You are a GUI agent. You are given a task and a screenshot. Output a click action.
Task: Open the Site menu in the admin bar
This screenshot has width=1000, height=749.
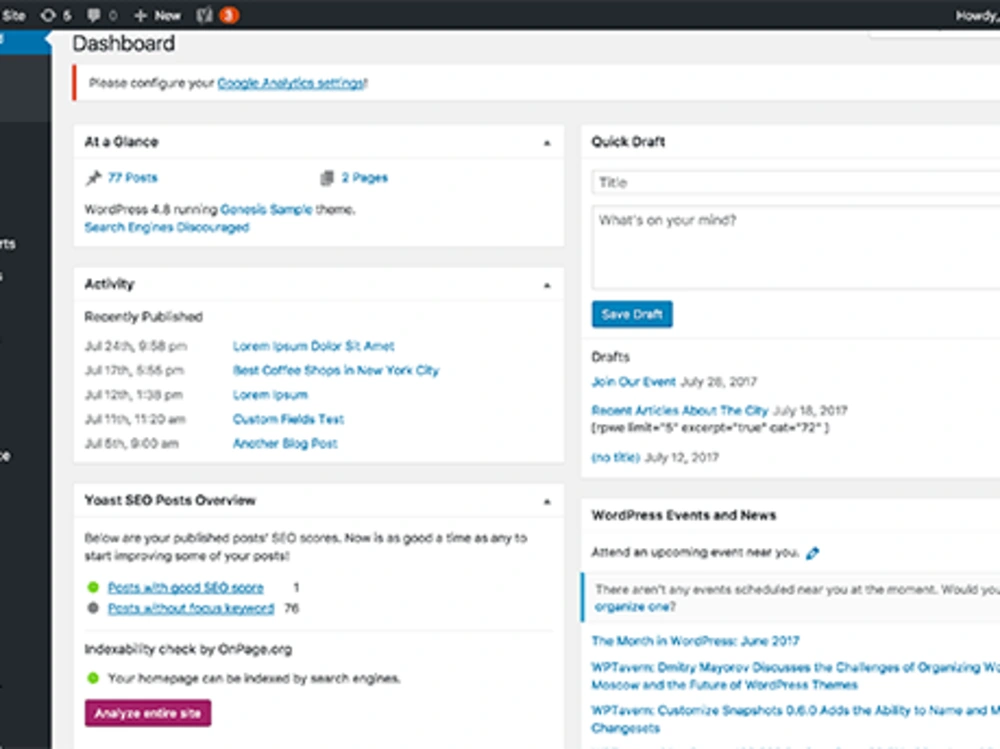click(14, 14)
